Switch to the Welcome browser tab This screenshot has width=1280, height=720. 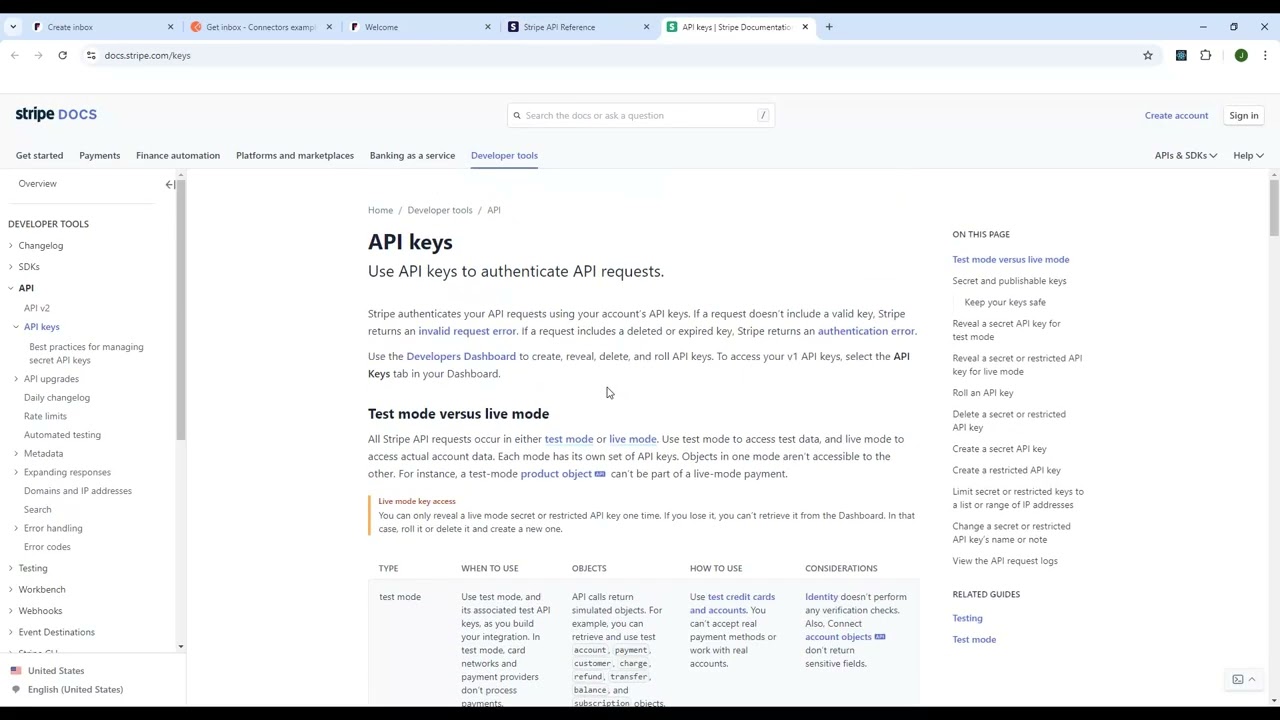[418, 27]
